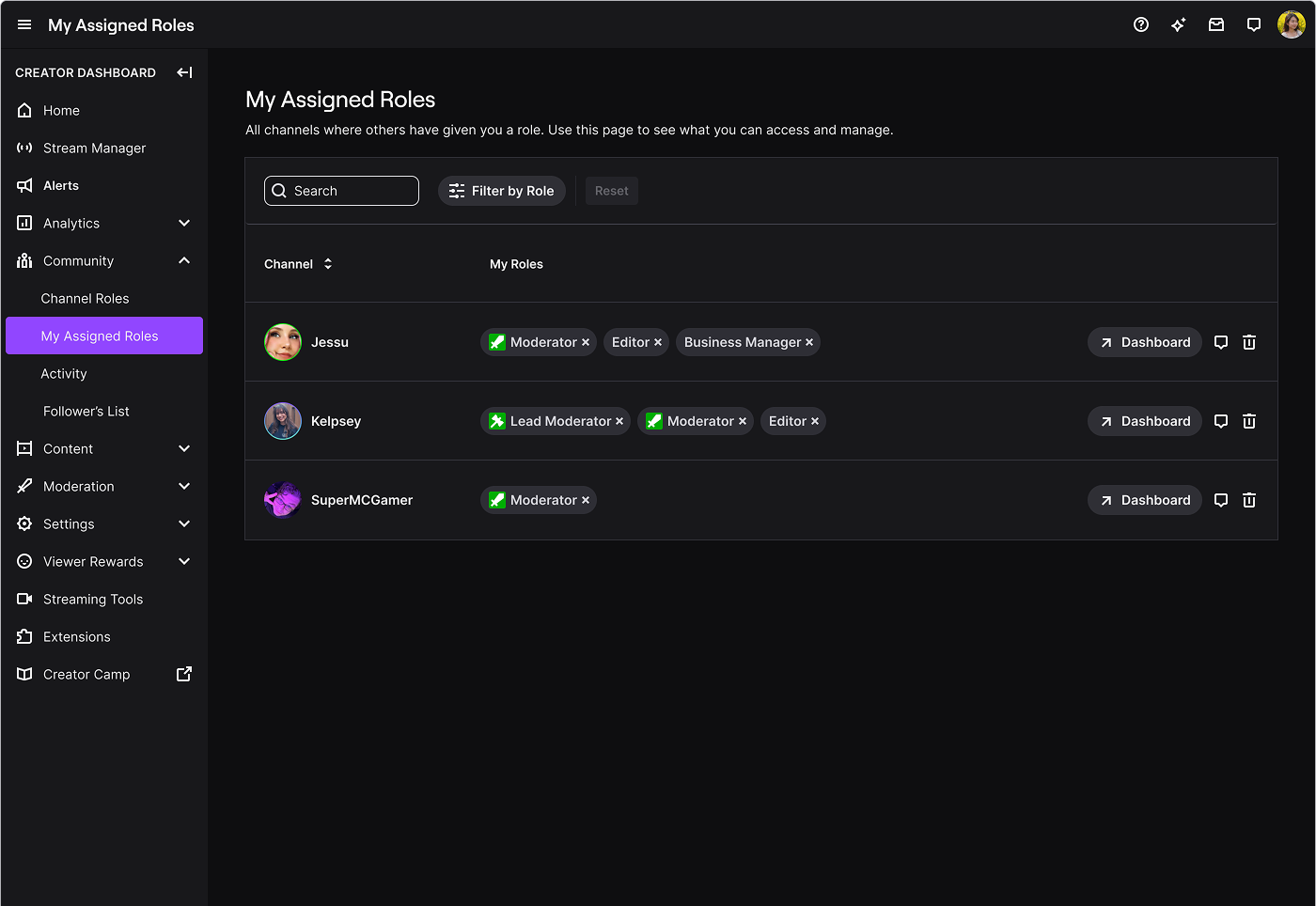Collapse the Community sidebar section
Screen dimensions: 1316x906
point(184,260)
